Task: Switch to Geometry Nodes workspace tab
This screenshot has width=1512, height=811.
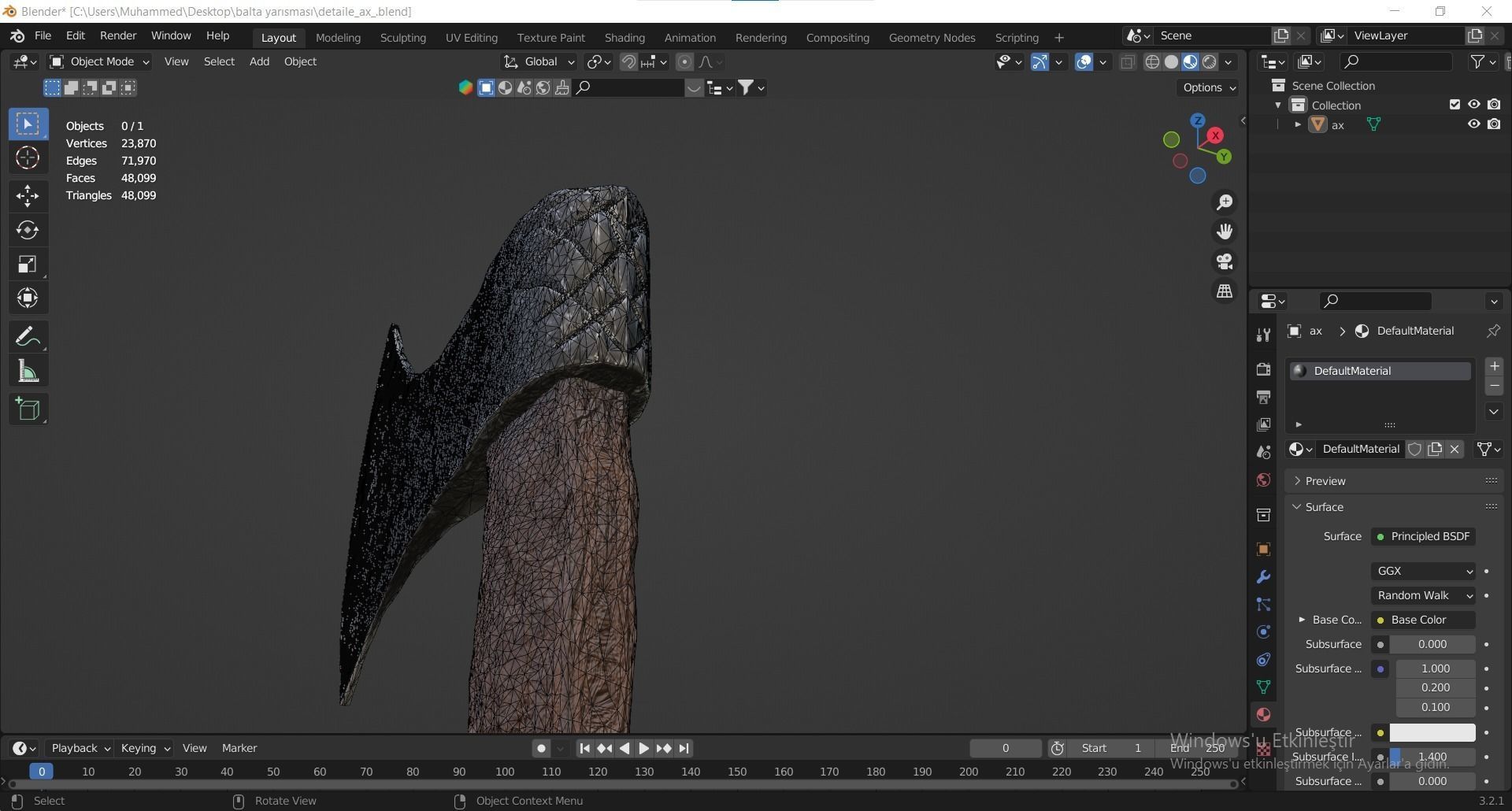Action: coord(932,37)
